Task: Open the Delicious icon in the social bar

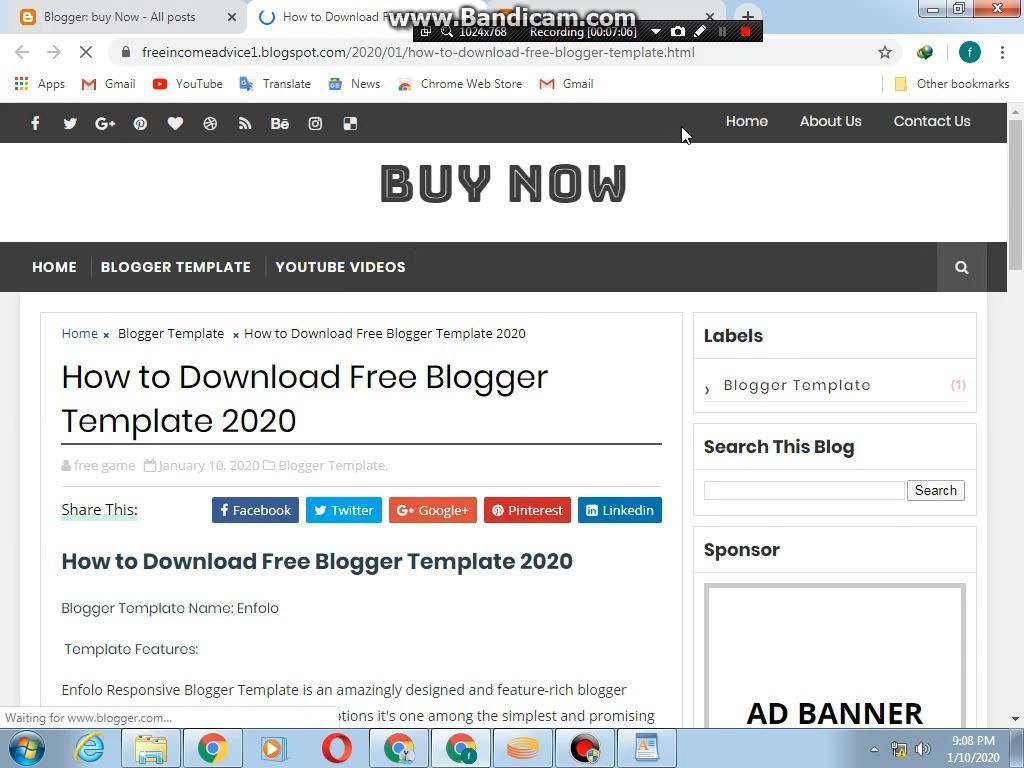Action: tap(350, 123)
